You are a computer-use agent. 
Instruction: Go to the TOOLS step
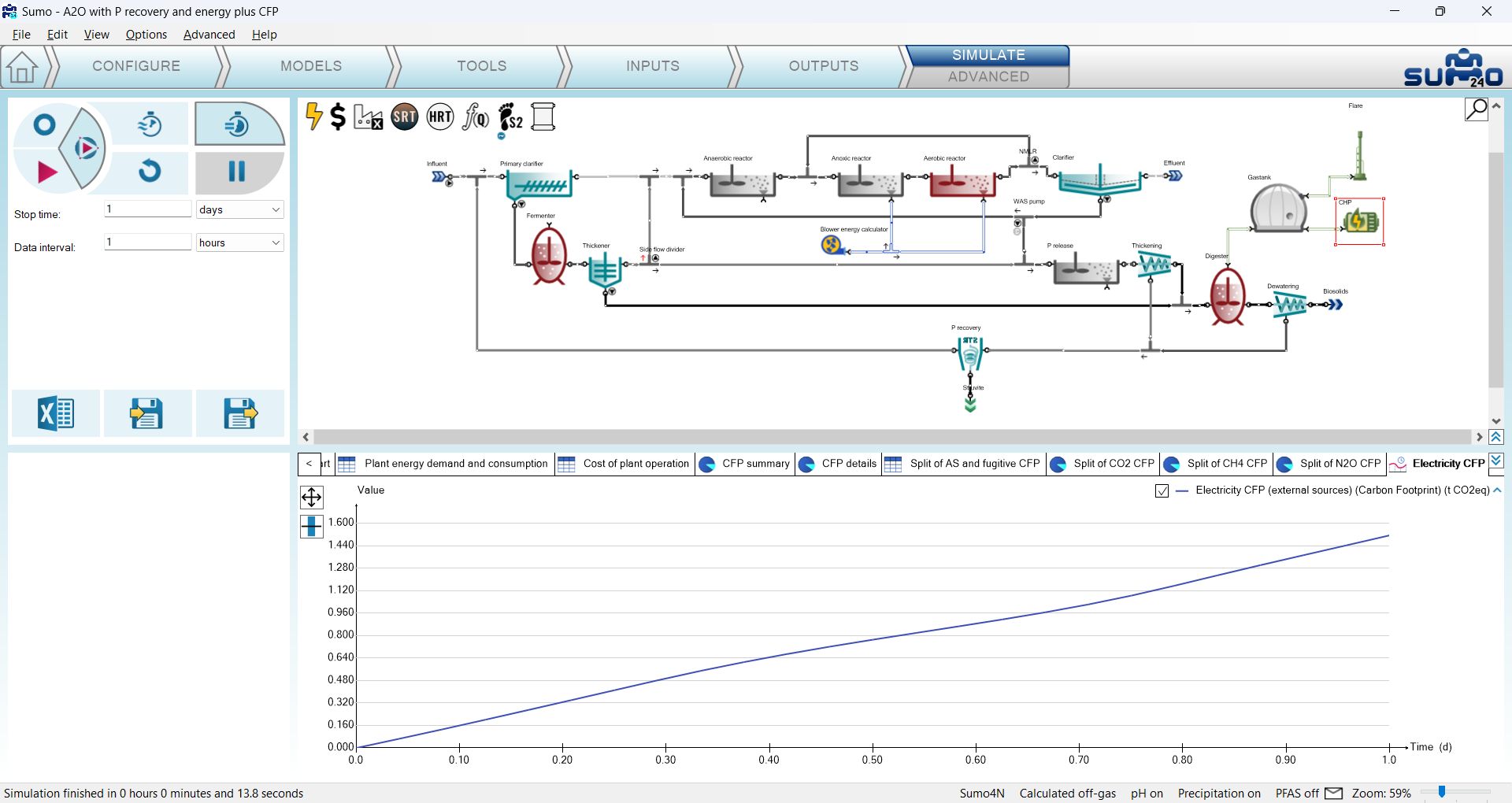pyautogui.click(x=482, y=66)
